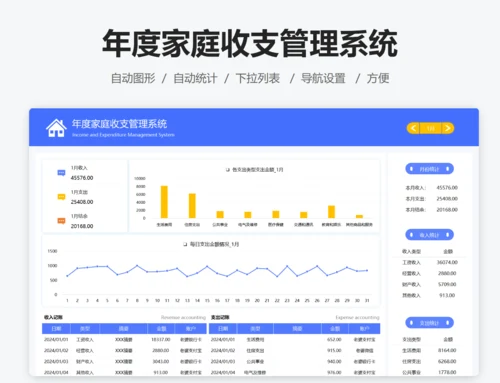Click the blue chat icon beside 1月收入
Image resolution: width=500 pixels, height=383 pixels.
[x=61, y=173]
